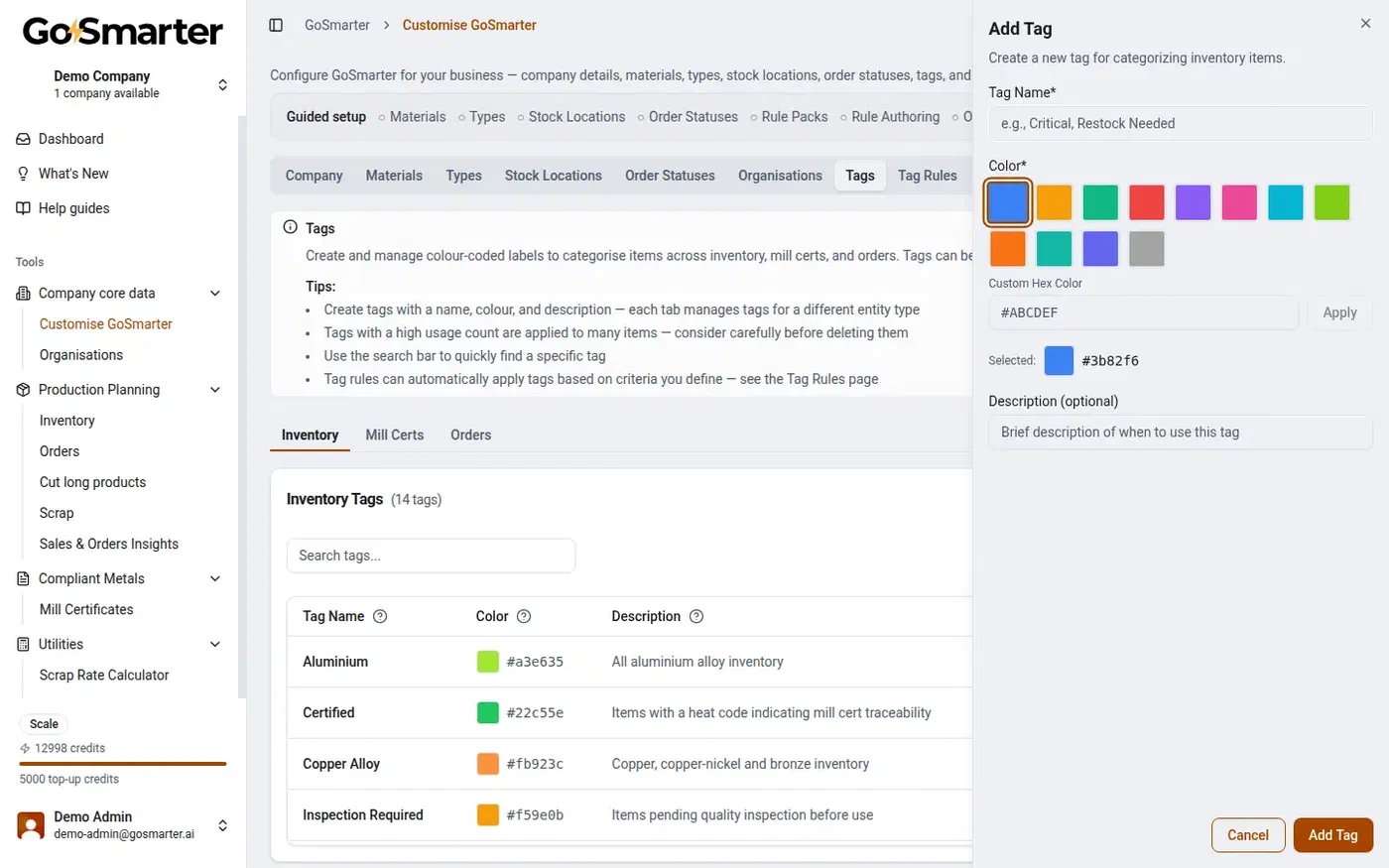Collapse the Company core data section
The image size is (1389, 868).
(215, 294)
